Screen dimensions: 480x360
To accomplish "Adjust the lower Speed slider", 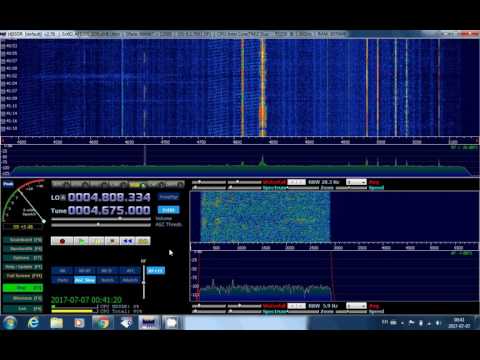I will point(351,312).
